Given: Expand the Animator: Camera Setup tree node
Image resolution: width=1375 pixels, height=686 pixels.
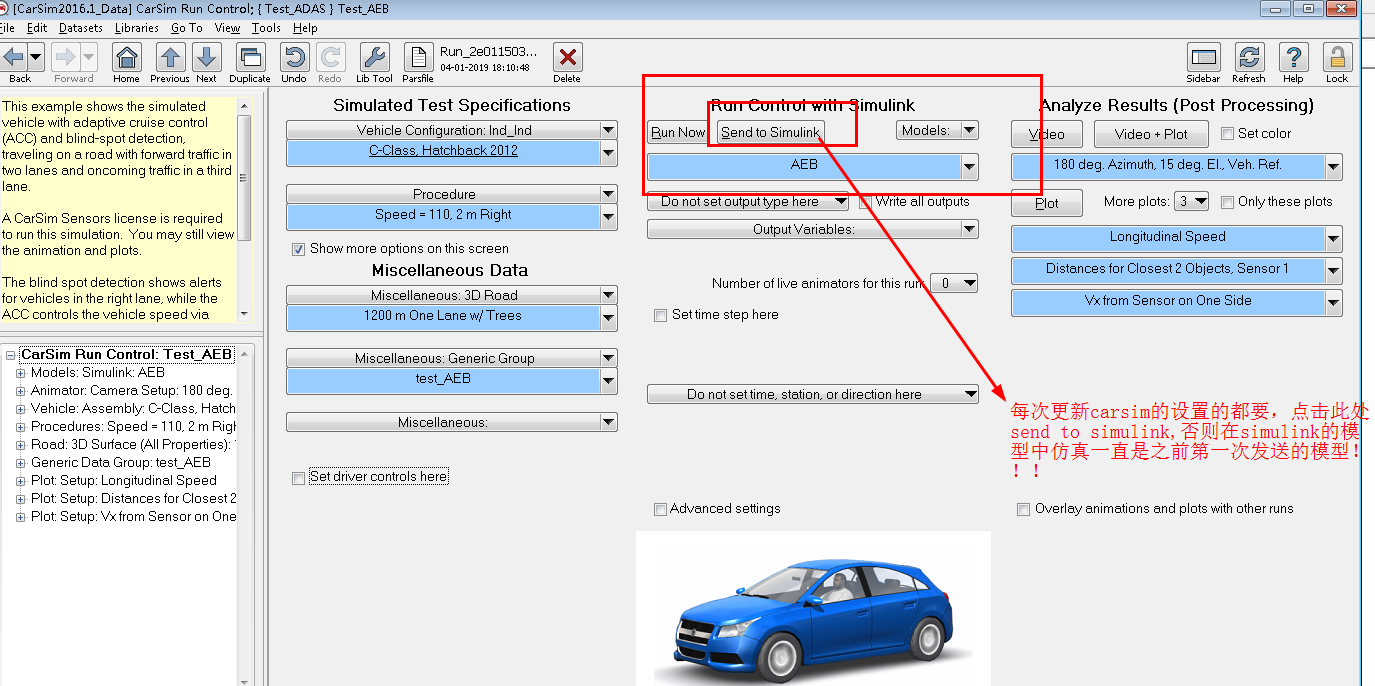Looking at the screenshot, I should (x=21, y=390).
